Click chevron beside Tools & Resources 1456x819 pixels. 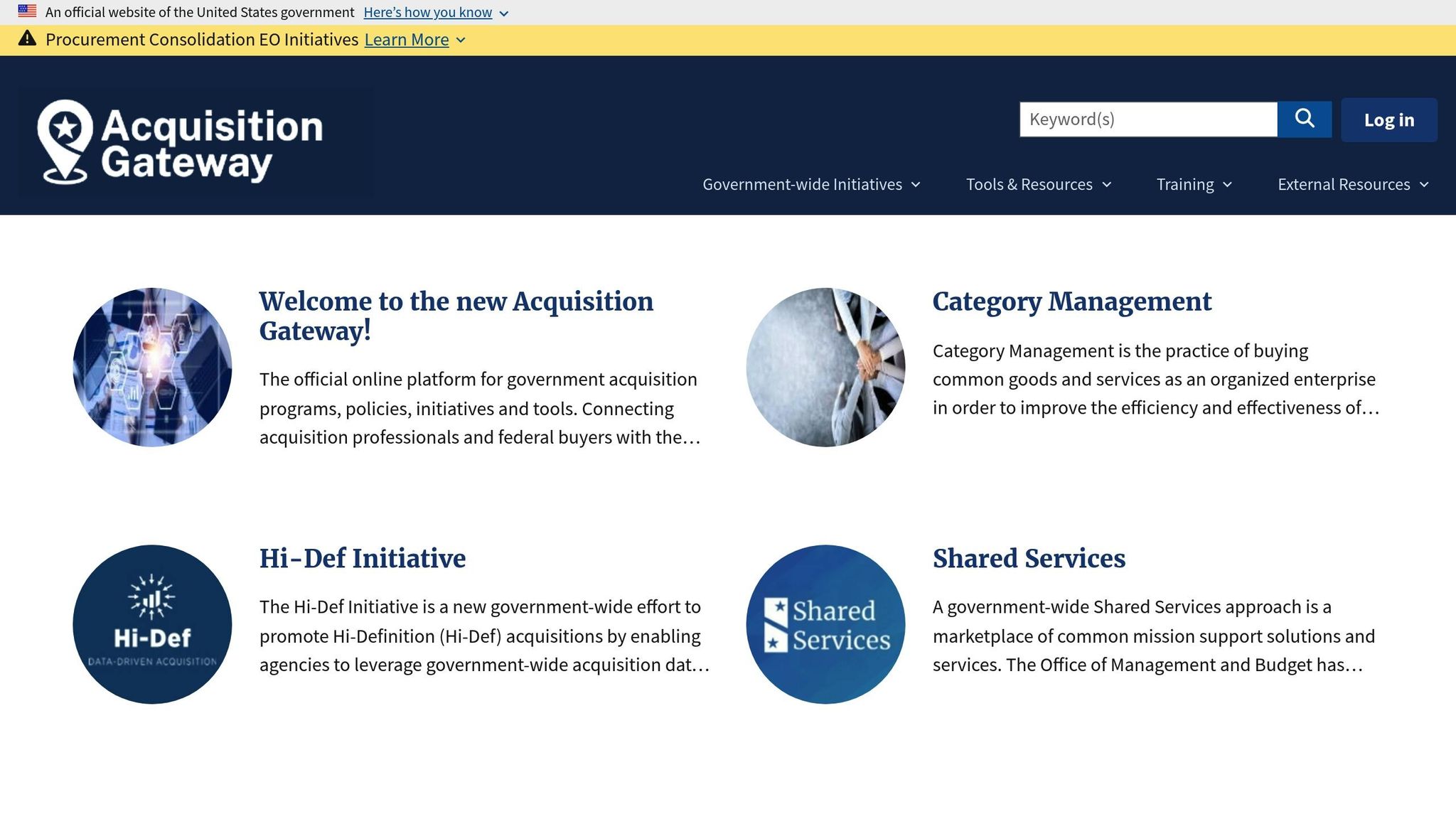(1106, 185)
